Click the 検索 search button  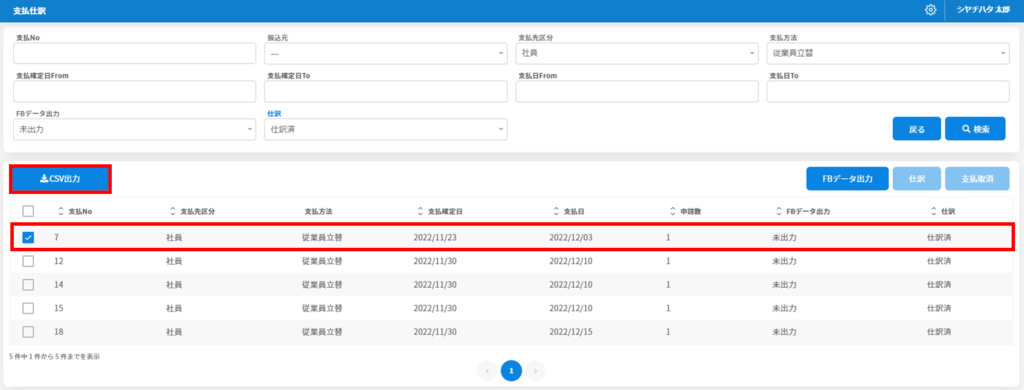click(x=975, y=129)
